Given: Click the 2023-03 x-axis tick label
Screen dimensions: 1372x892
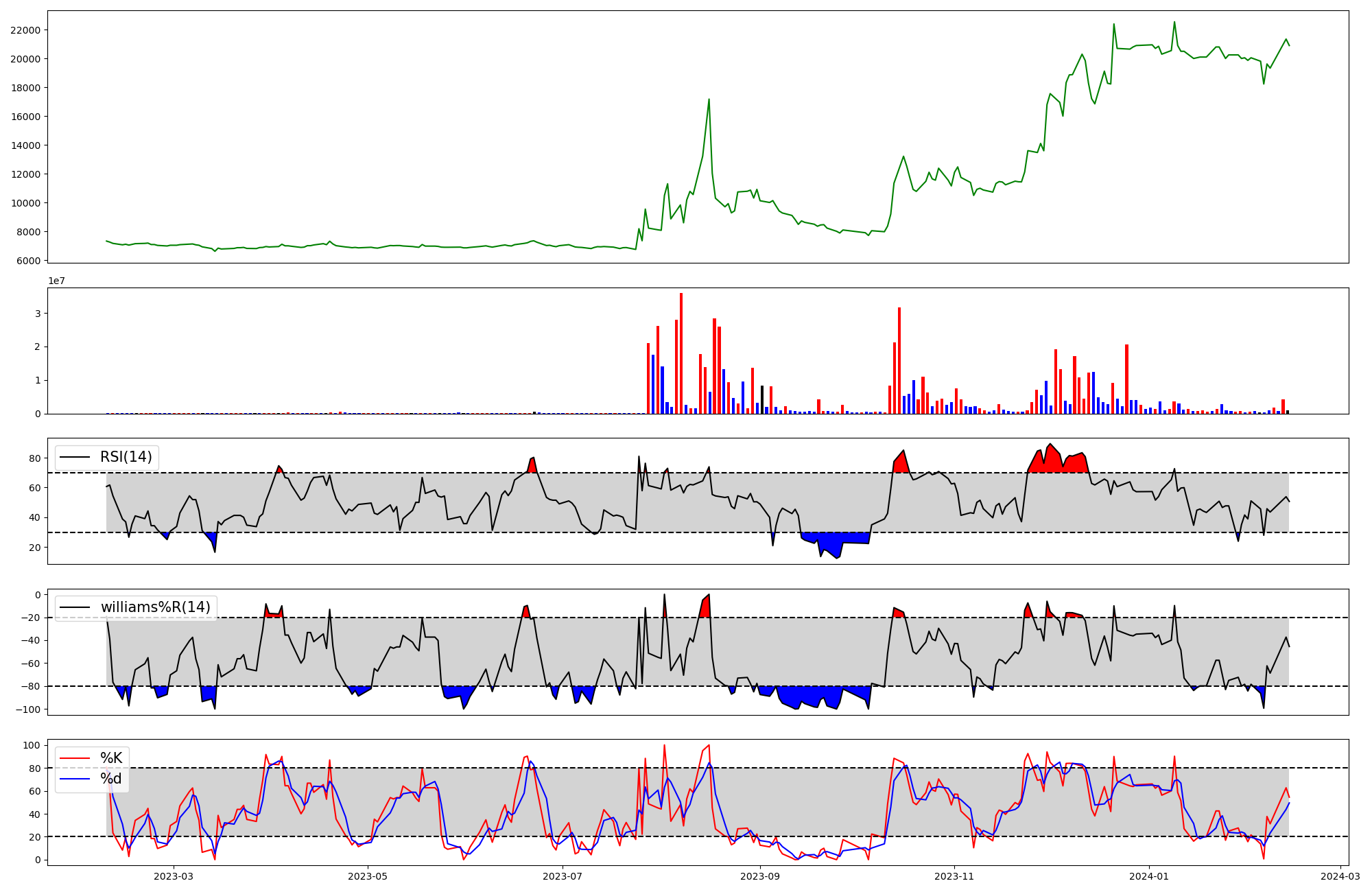Looking at the screenshot, I should click(x=174, y=876).
